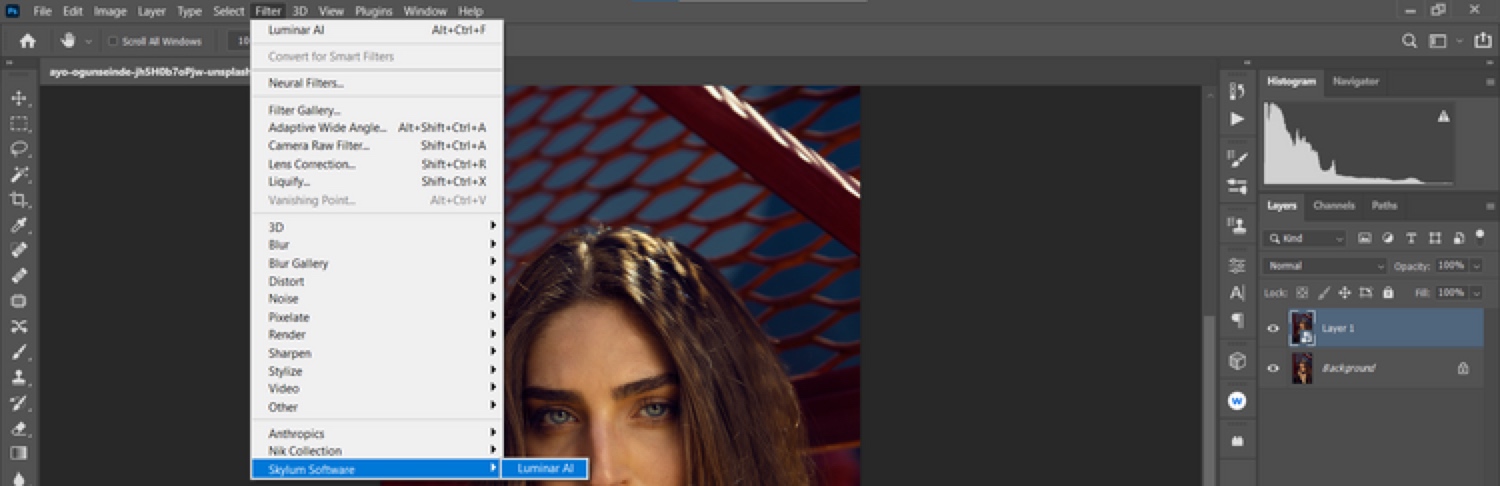This screenshot has width=1500, height=486.
Task: Choose Luminar AI in Skylum submenu
Action: pos(545,468)
